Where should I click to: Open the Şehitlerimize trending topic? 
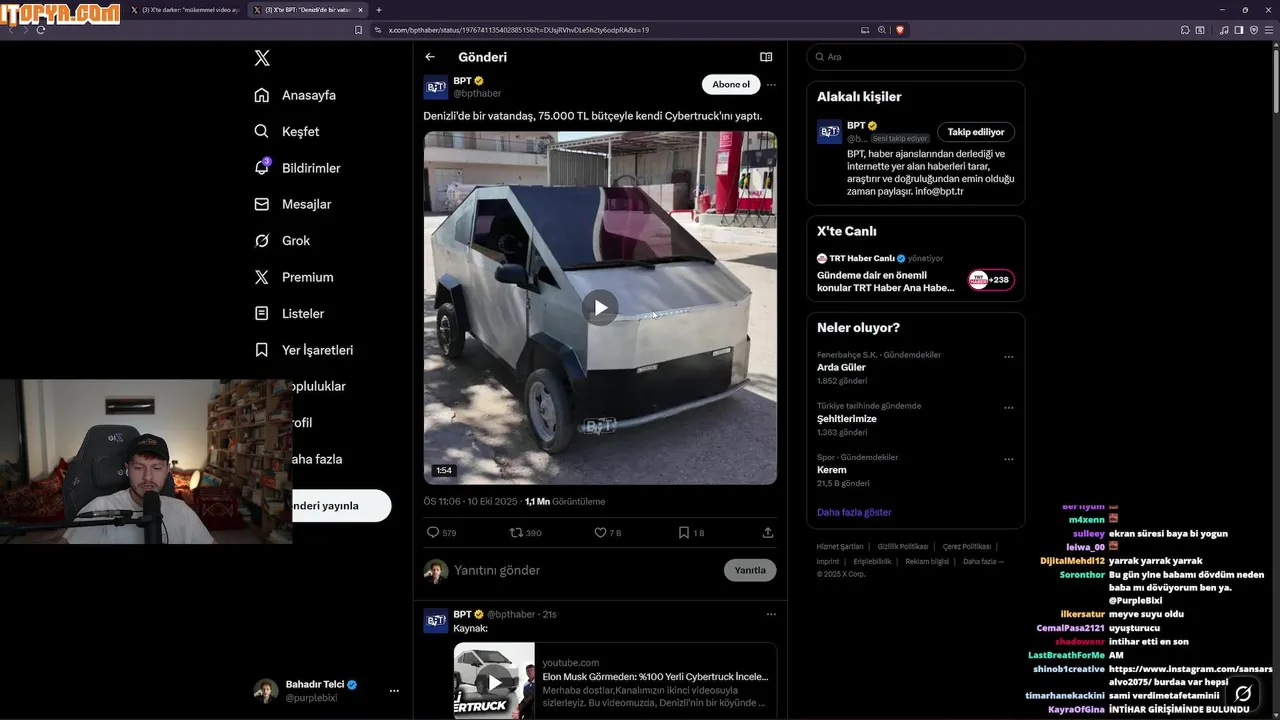point(847,419)
